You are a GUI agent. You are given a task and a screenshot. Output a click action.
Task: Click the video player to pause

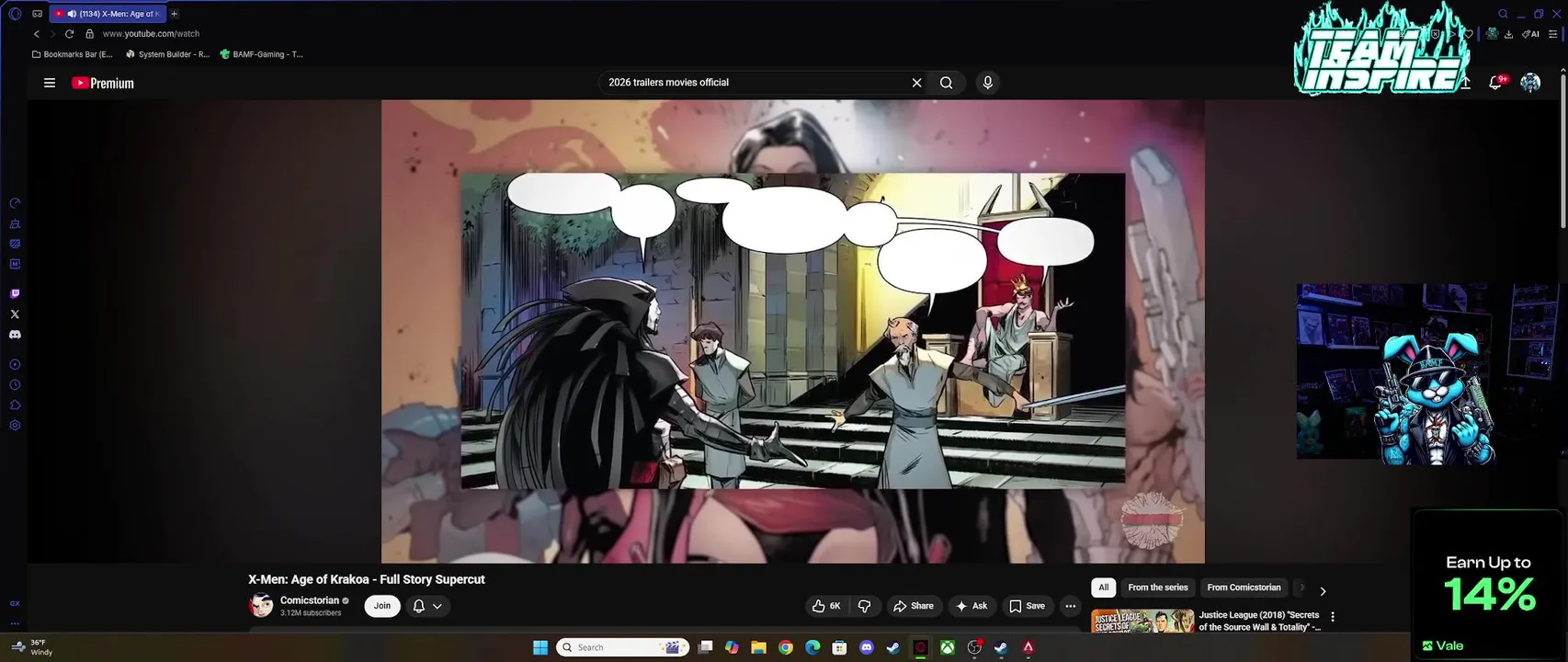(x=792, y=331)
